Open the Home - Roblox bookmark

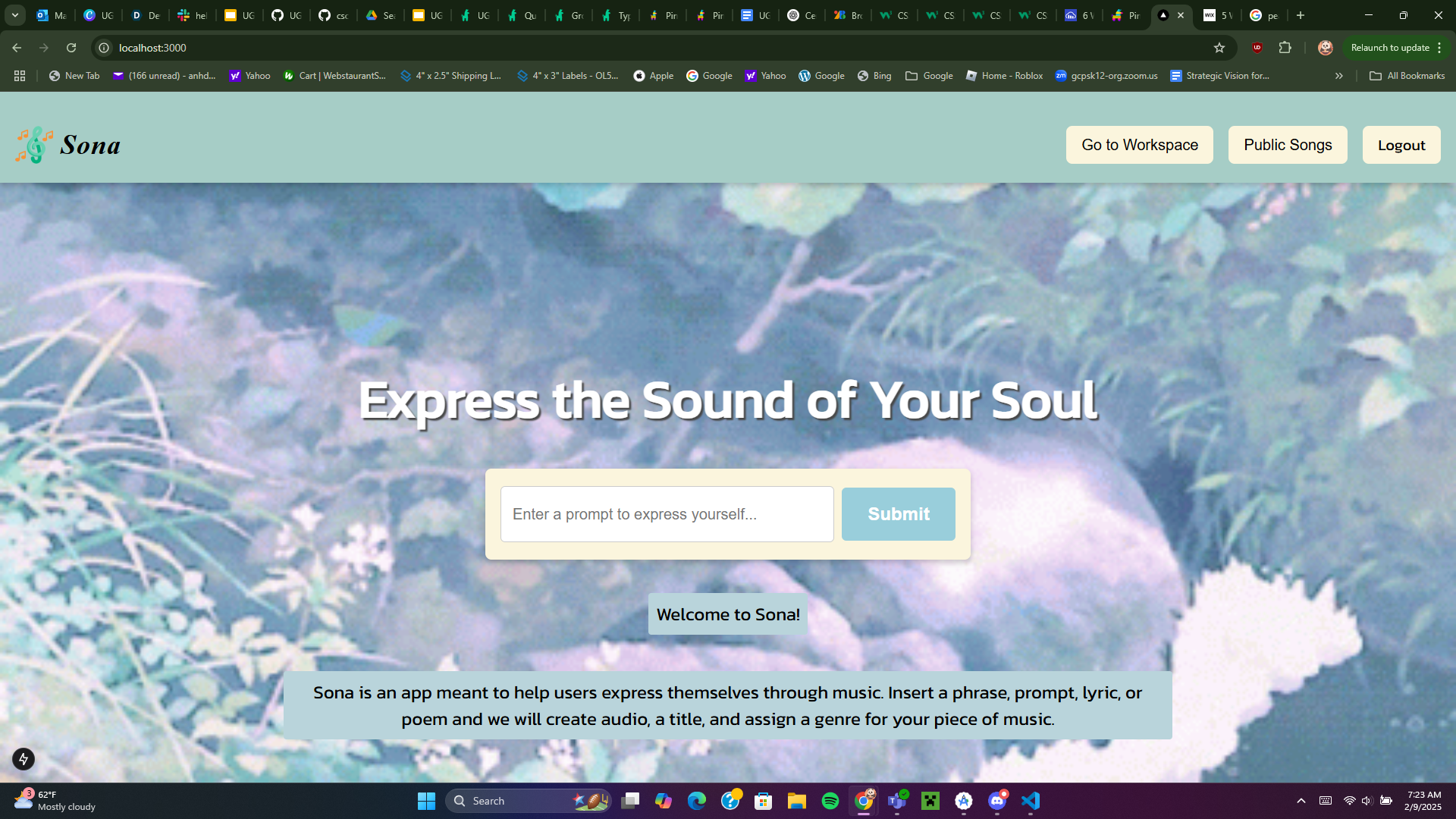pos(1004,76)
